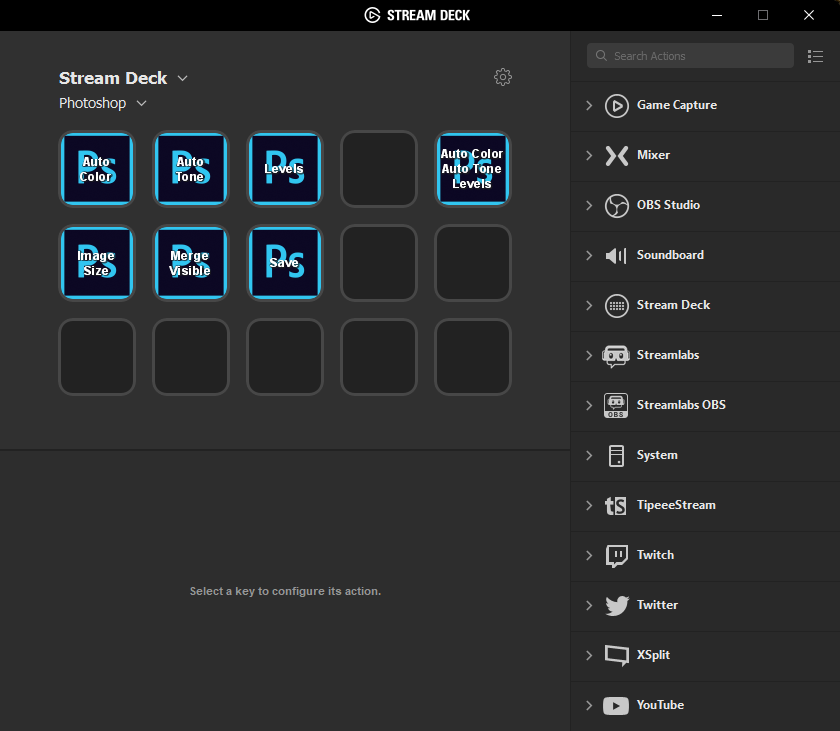The height and width of the screenshot is (731, 840).
Task: Click the Soundboard label
Action: point(670,255)
